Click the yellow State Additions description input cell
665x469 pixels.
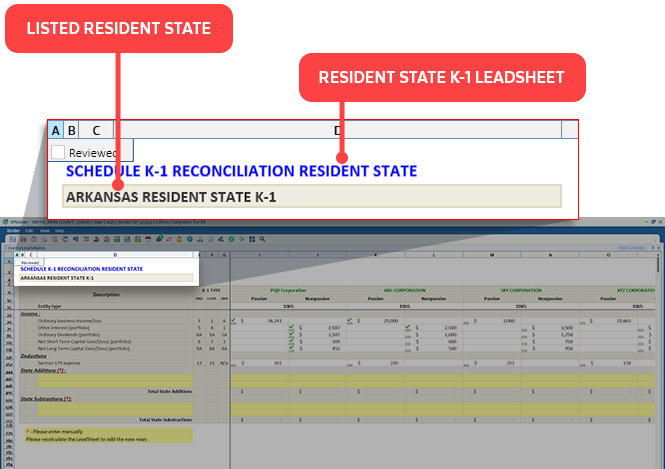(115, 381)
